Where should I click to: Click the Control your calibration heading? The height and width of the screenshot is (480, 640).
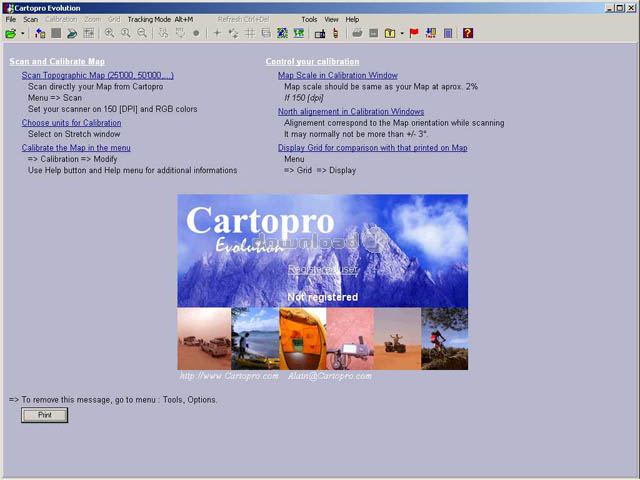313,62
